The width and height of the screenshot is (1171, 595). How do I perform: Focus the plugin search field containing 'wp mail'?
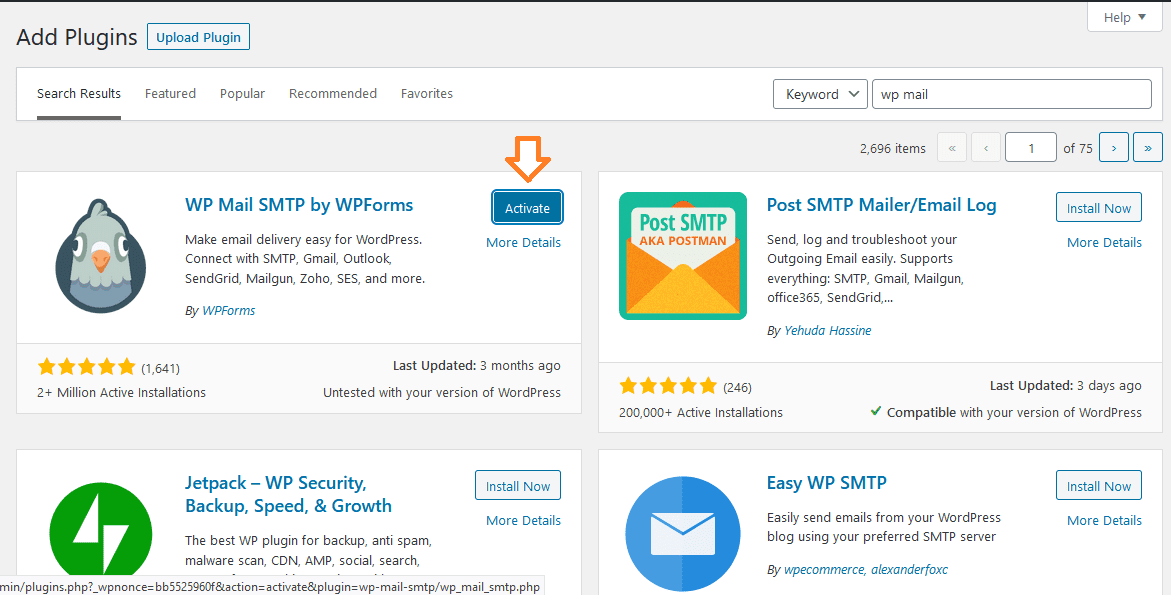coord(1012,95)
